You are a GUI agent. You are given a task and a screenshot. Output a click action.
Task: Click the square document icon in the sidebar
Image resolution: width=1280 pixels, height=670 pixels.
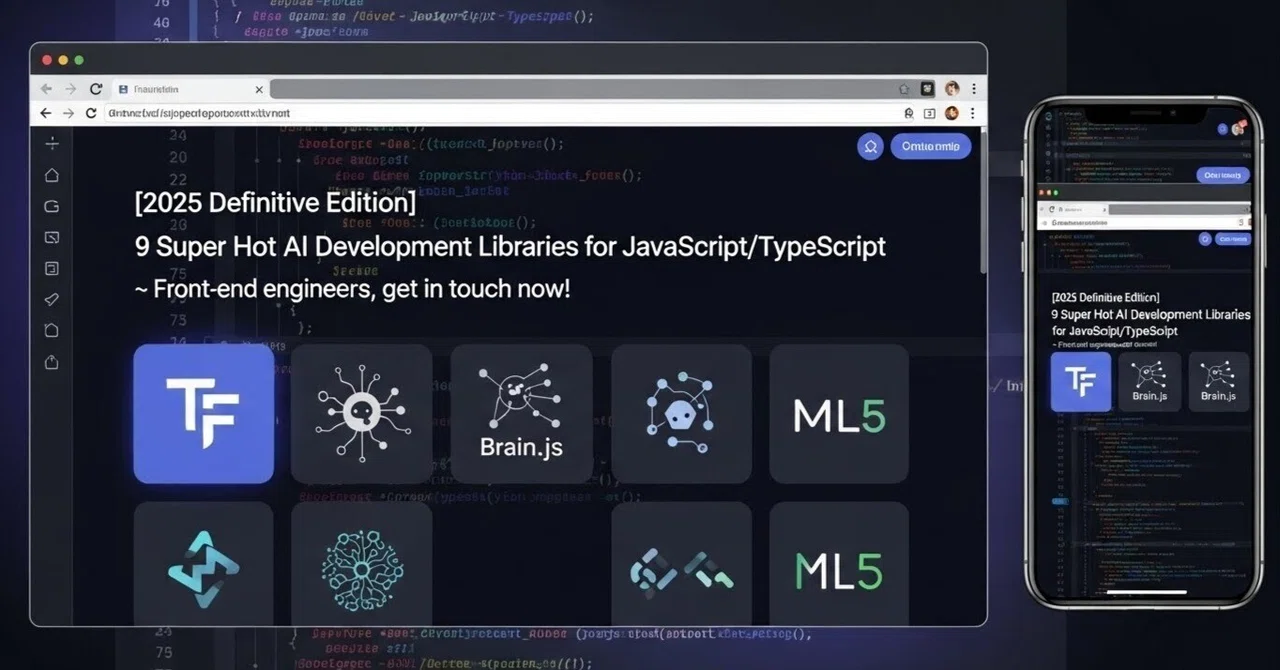[52, 268]
